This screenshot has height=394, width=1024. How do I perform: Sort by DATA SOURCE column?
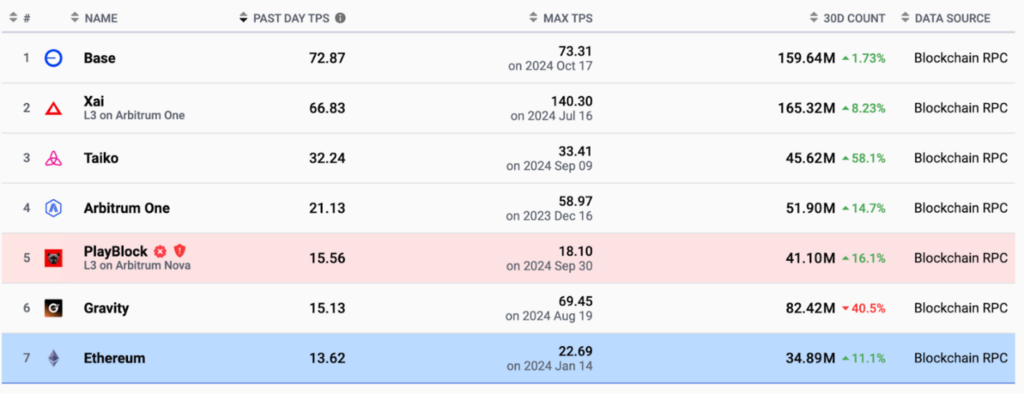[x=945, y=18]
